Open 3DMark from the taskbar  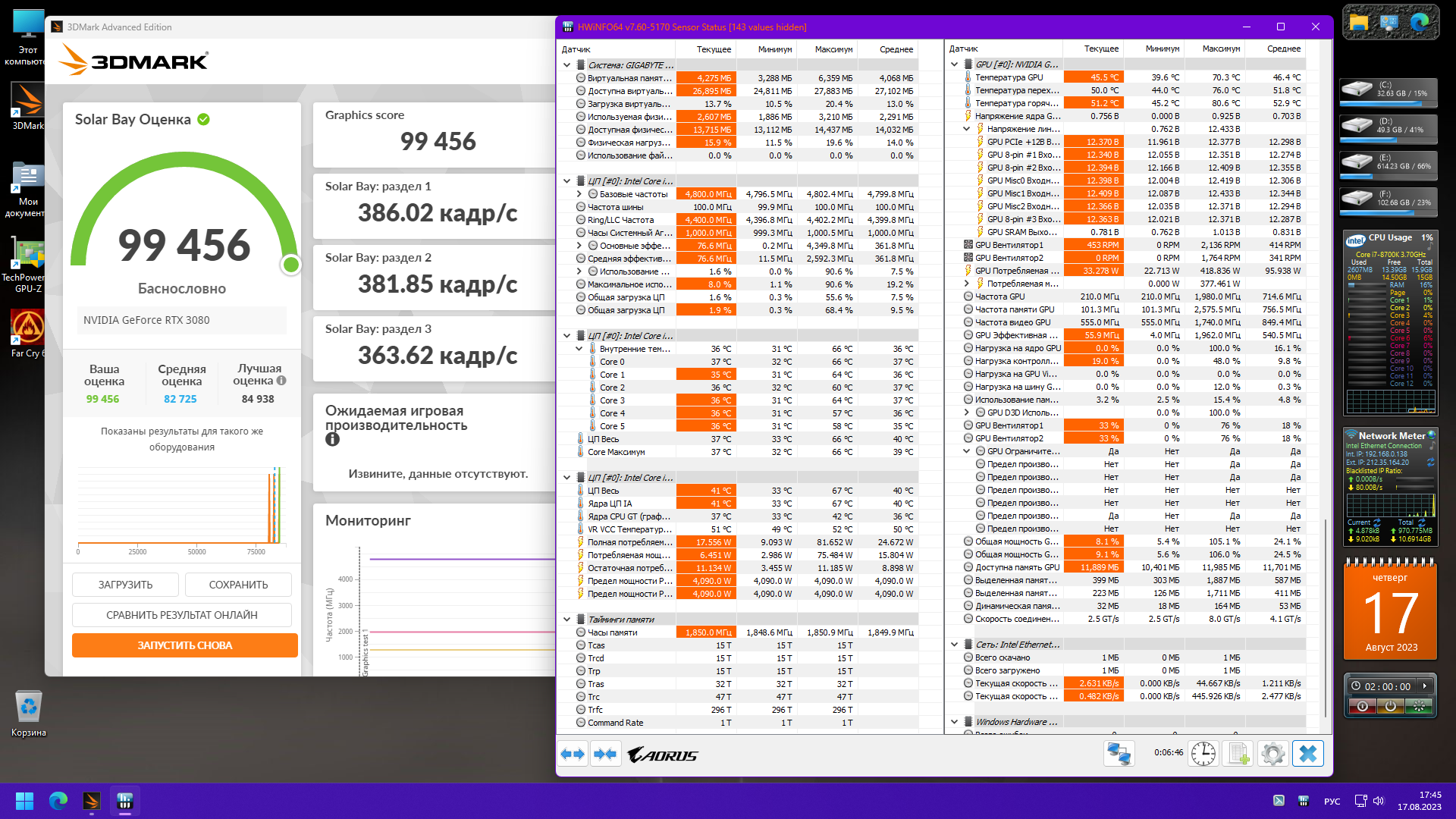[x=92, y=801]
